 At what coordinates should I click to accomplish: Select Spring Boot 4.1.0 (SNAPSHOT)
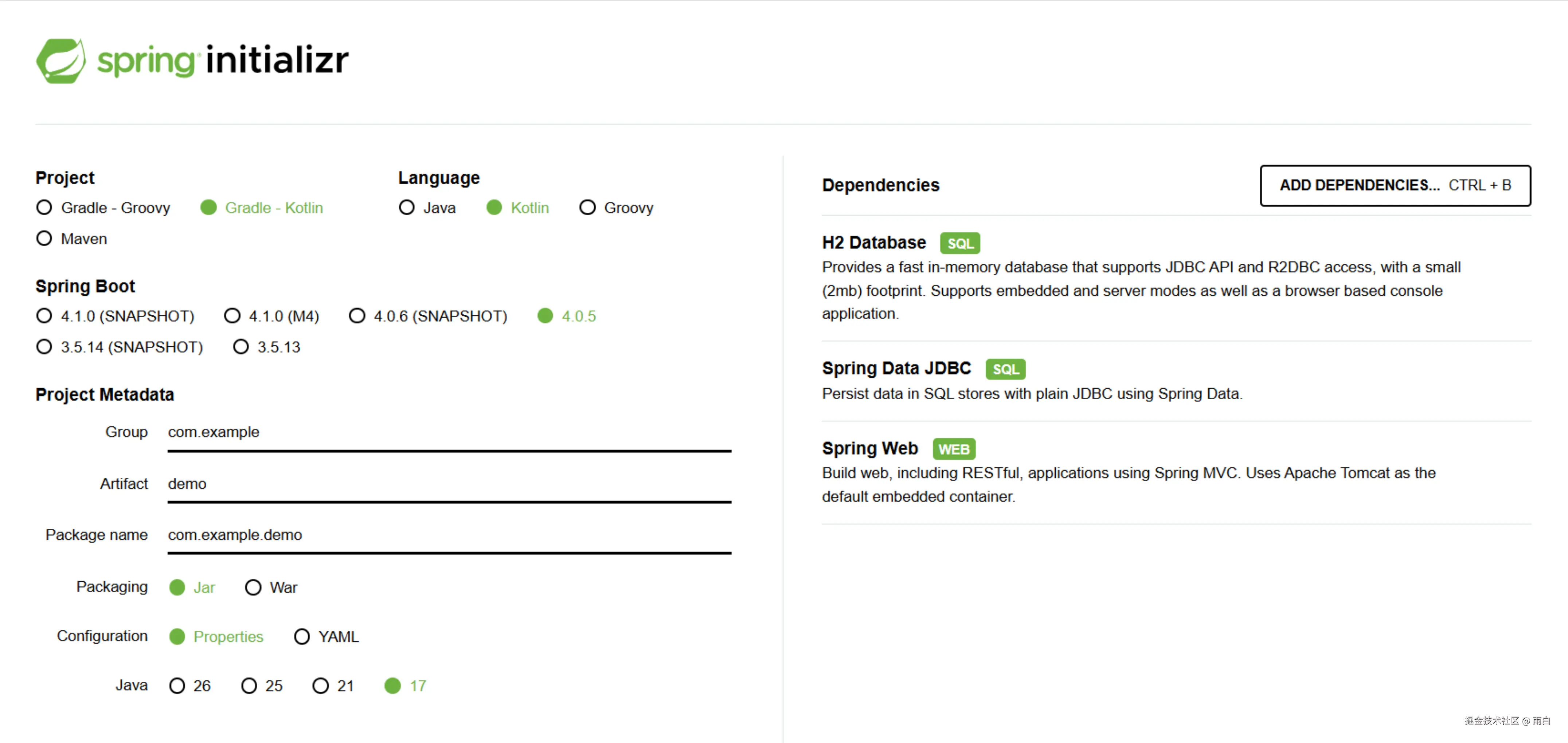click(44, 316)
